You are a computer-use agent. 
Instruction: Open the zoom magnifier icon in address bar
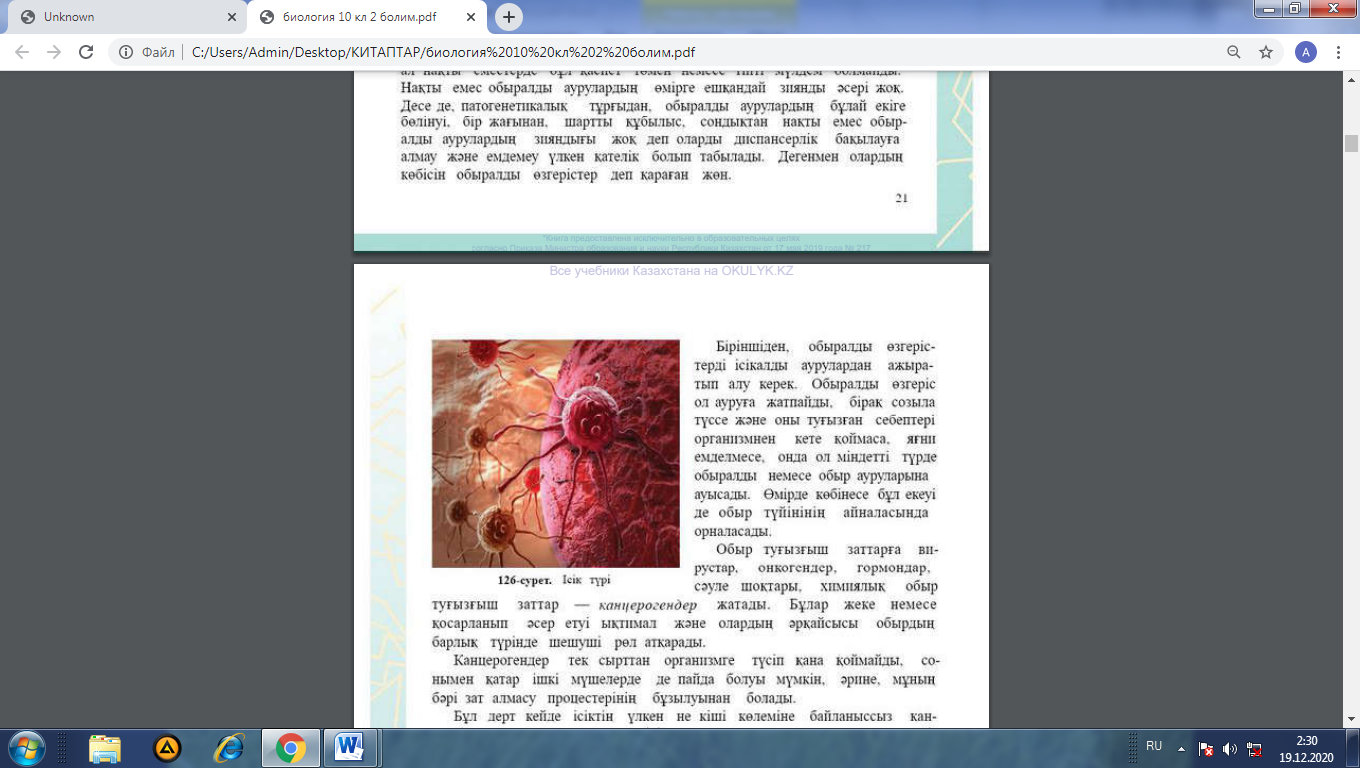pos(1234,52)
